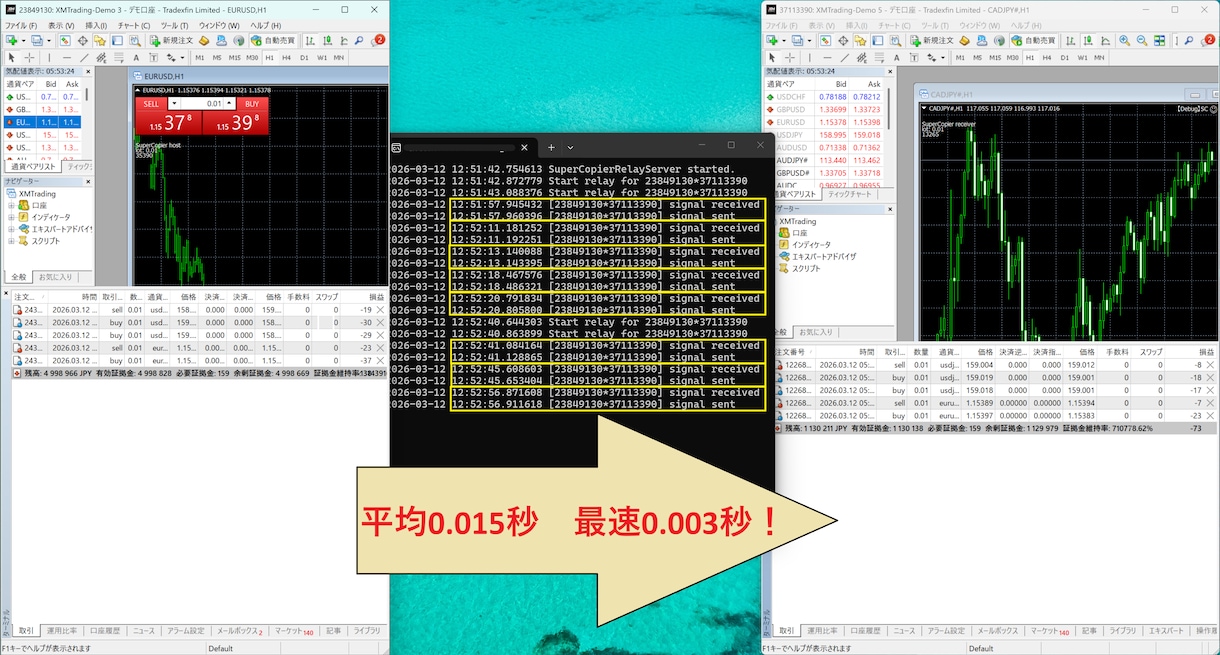
Task: Open the strategy tester magnifier icon in left terminal
Action: pyautogui.click(x=135, y=41)
